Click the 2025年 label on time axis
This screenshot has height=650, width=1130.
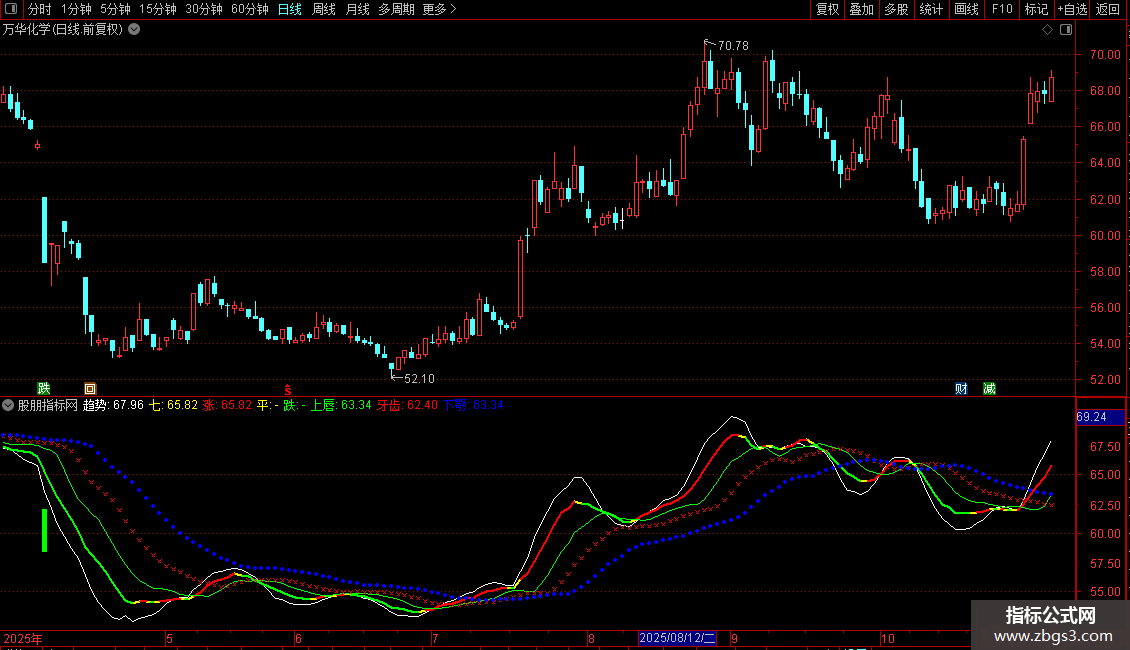point(23,638)
